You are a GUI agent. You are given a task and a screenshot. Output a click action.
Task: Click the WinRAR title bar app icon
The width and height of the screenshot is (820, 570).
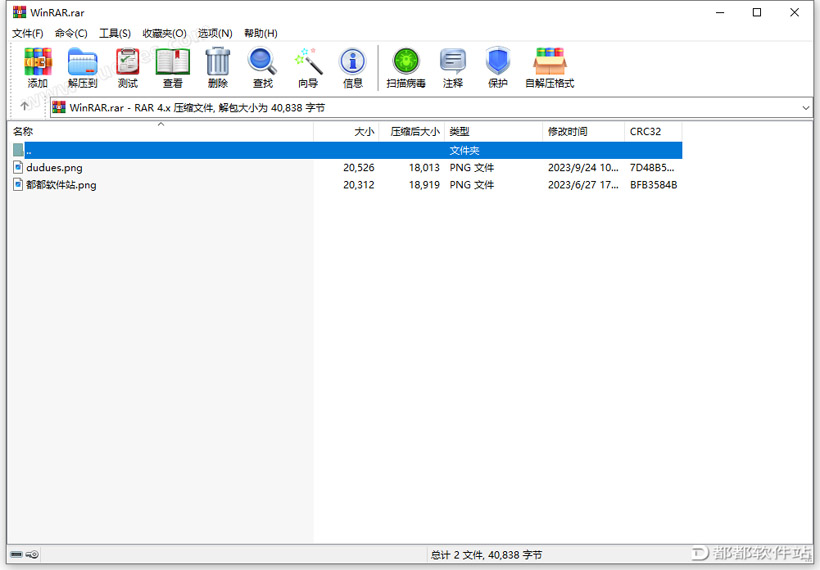[x=19, y=12]
